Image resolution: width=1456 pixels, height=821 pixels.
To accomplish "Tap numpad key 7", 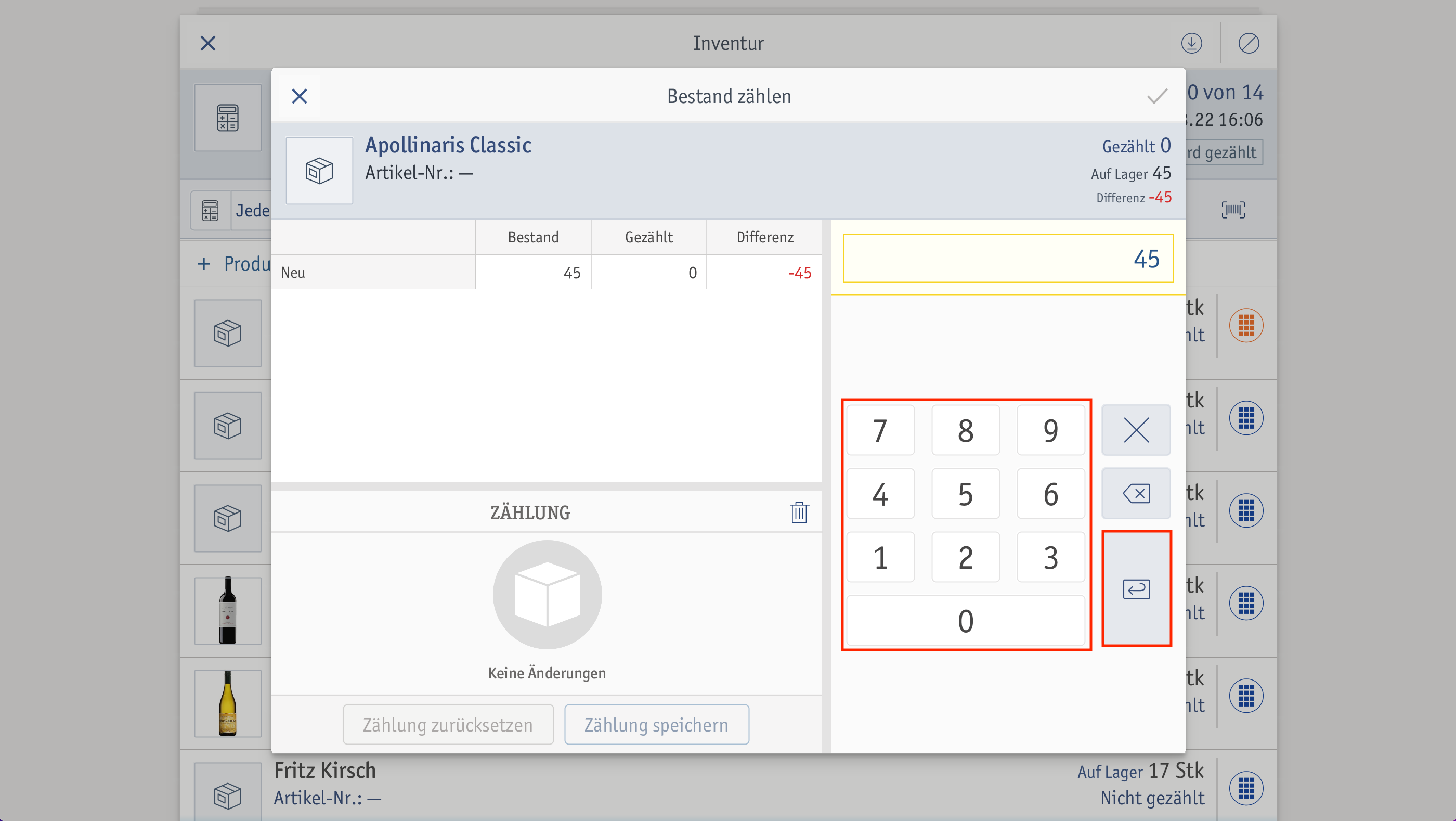I will (x=880, y=430).
